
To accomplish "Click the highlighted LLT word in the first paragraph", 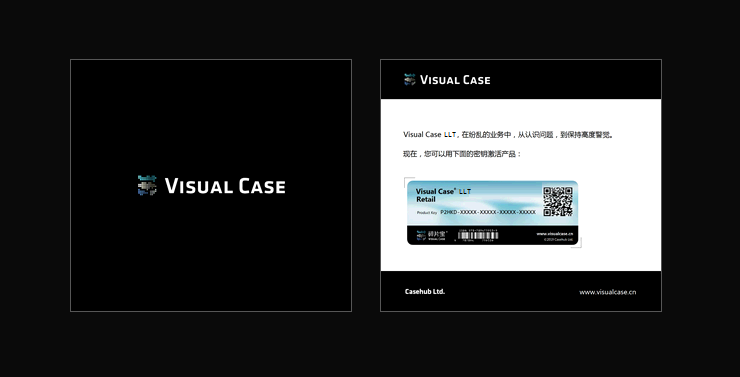I will click(x=450, y=134).
